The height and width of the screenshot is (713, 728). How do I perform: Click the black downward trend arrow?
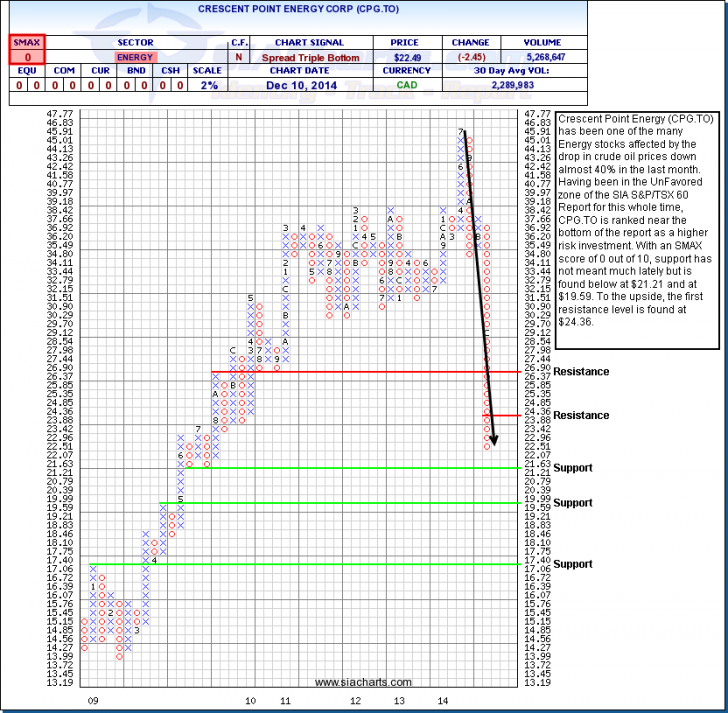point(479,290)
